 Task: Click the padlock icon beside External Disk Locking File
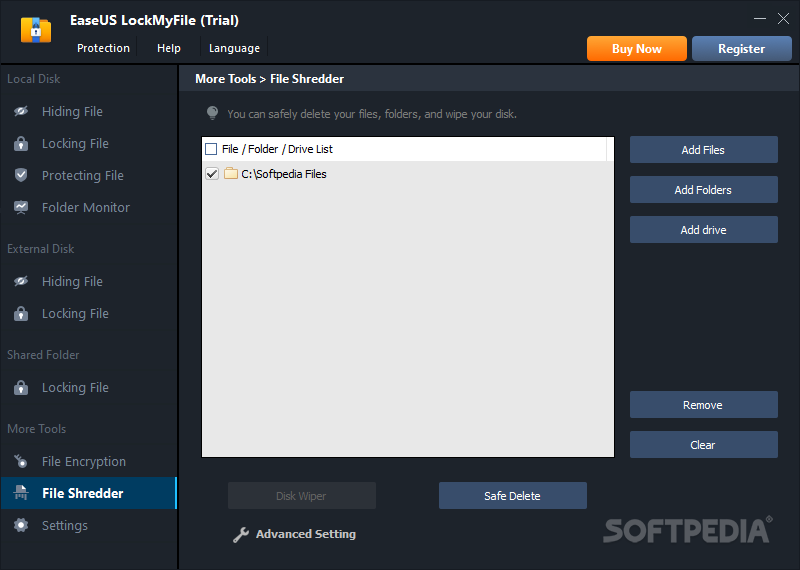pos(21,313)
